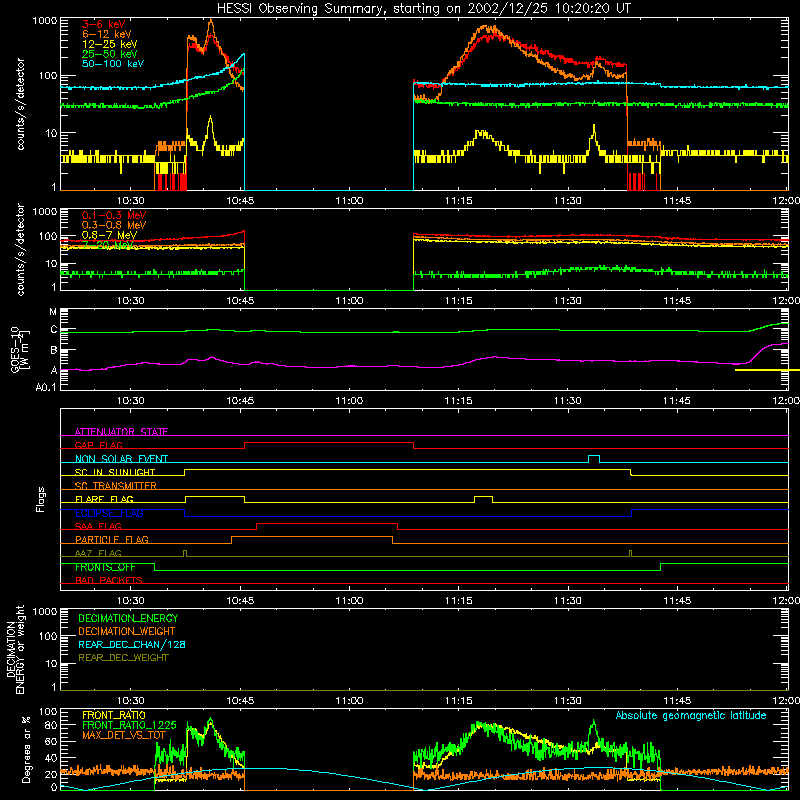Screen dimensions: 800x800
Task: Click the ECLIPSE_FLAG label
Action: pos(109,513)
